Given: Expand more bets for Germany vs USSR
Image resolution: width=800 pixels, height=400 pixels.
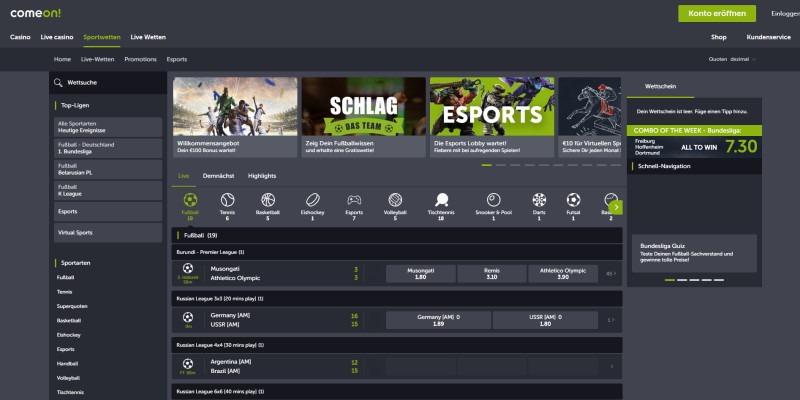Looking at the screenshot, I should pos(611,320).
